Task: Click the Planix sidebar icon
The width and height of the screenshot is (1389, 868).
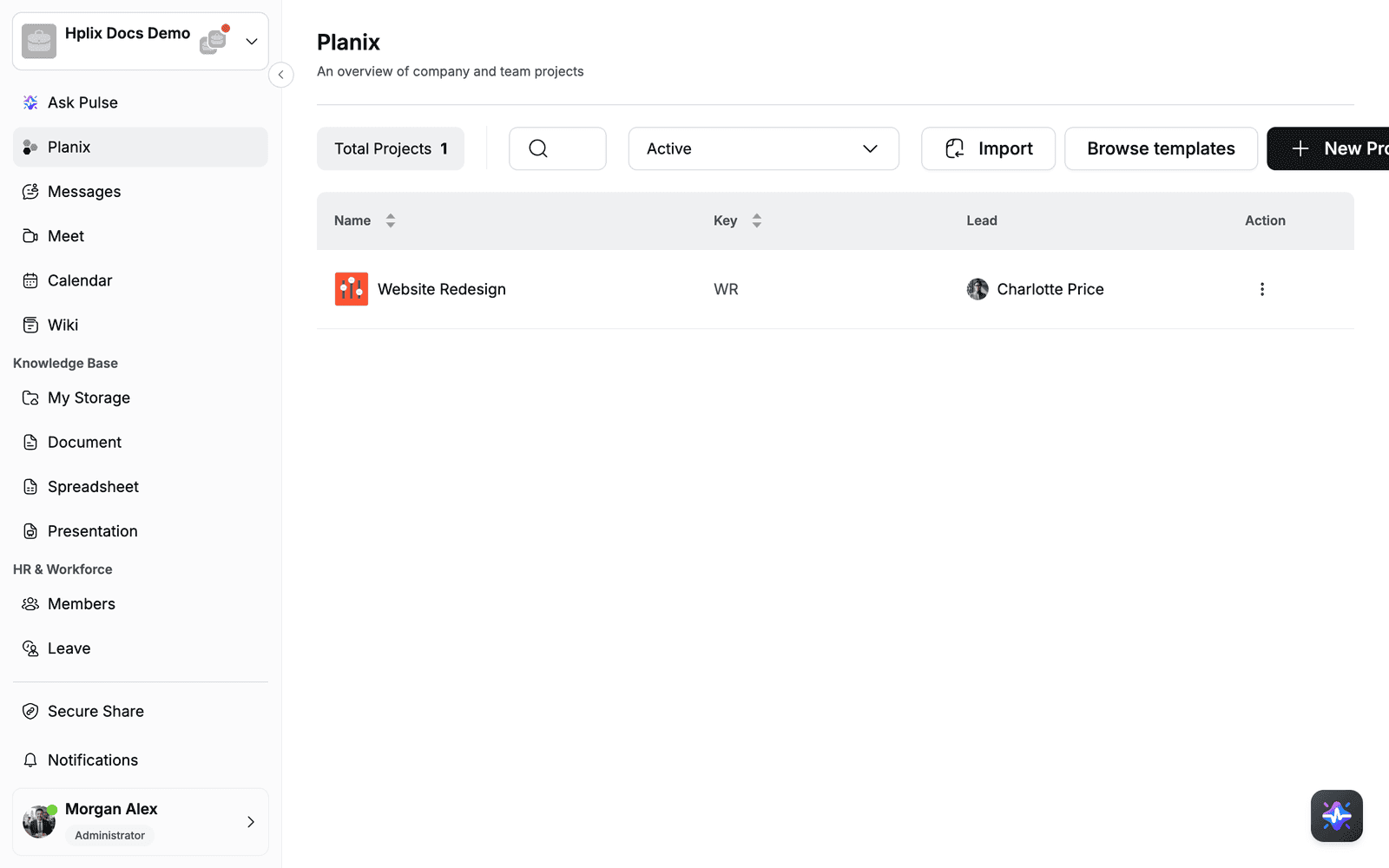Action: [30, 148]
